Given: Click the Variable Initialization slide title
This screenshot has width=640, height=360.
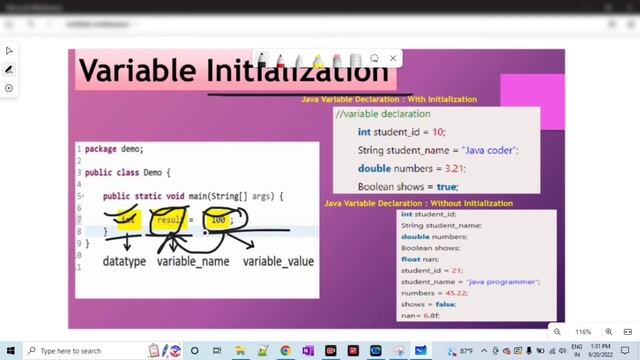Looking at the screenshot, I should point(233,71).
